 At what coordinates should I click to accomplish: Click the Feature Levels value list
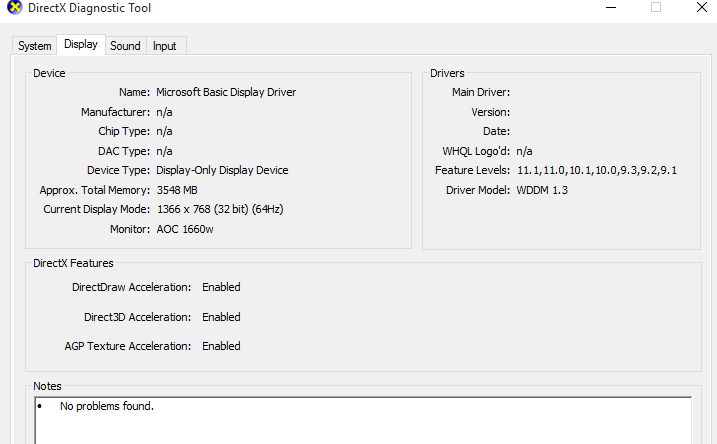[597, 170]
